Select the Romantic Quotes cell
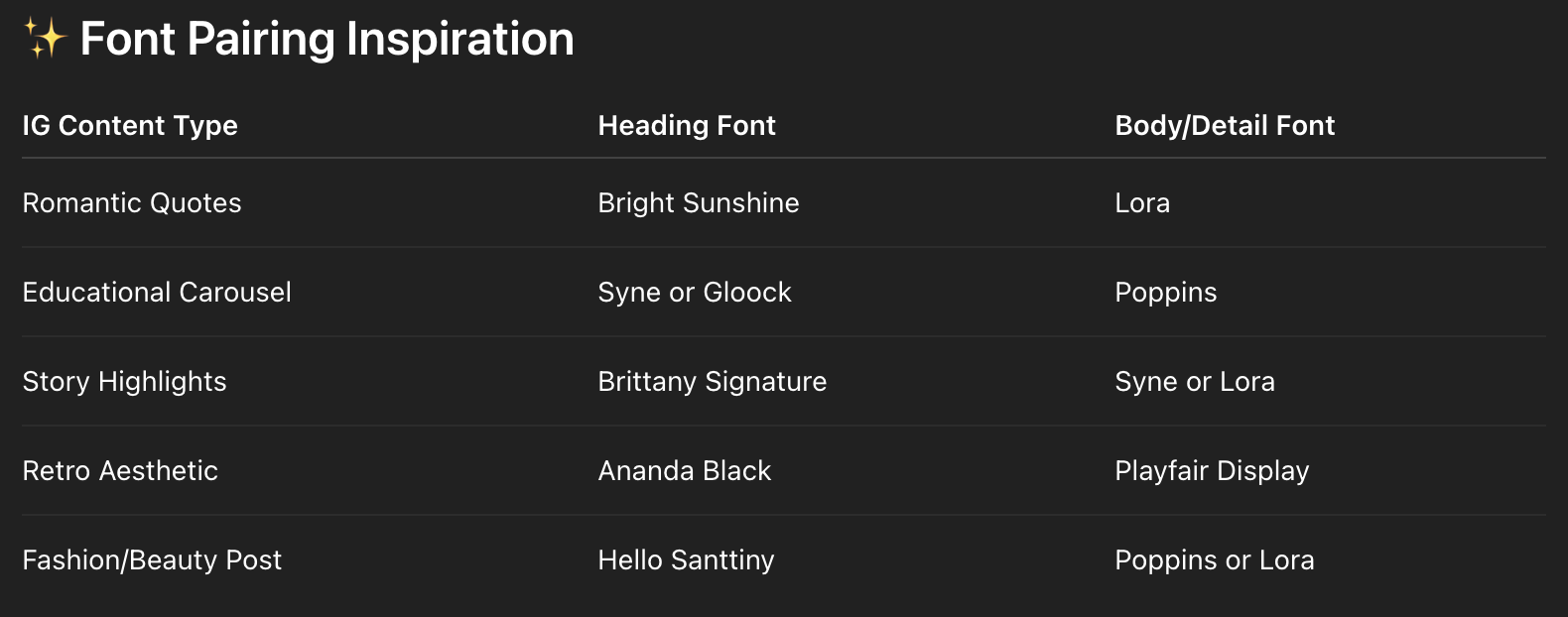 132,202
